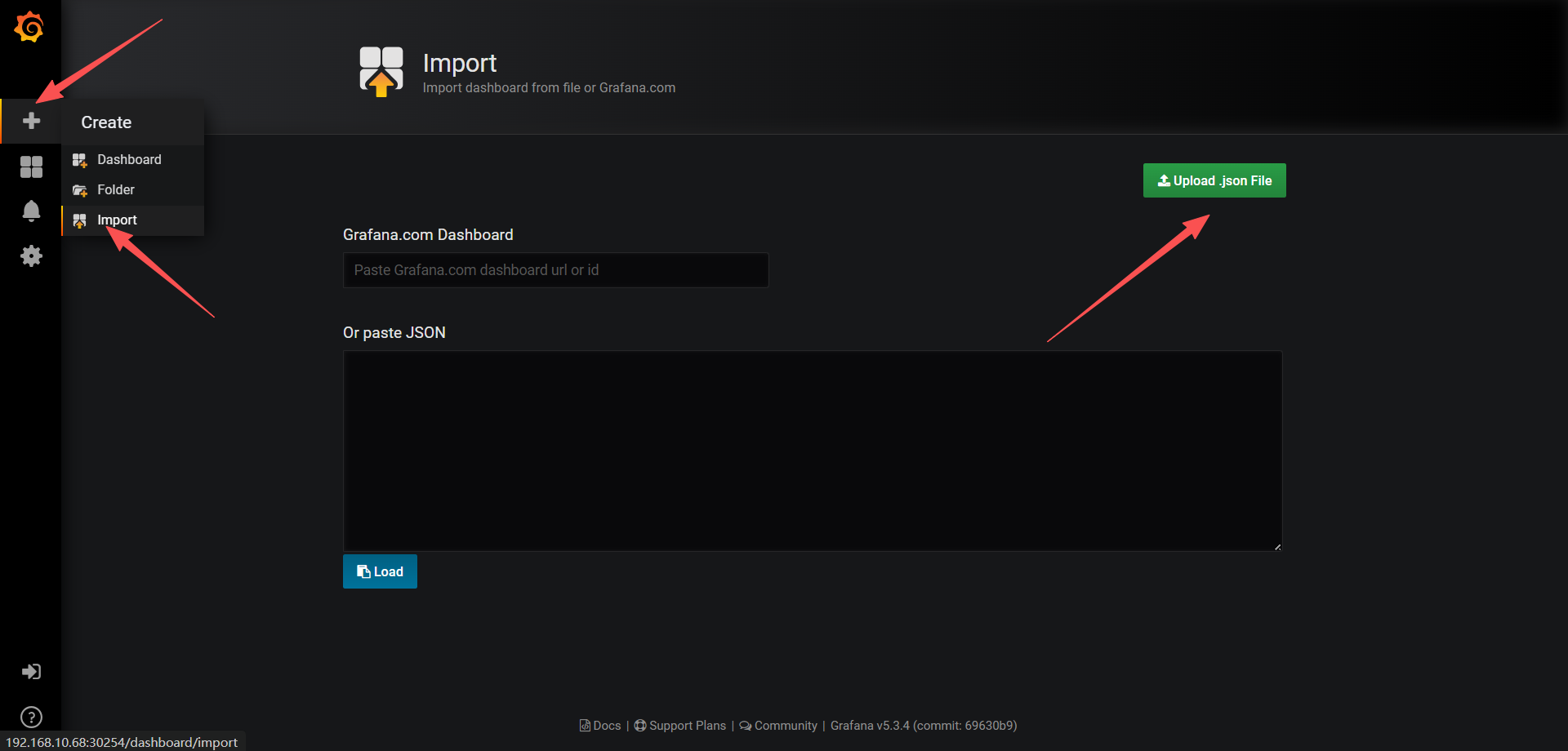Click the Sign in arrow icon

pos(31,672)
